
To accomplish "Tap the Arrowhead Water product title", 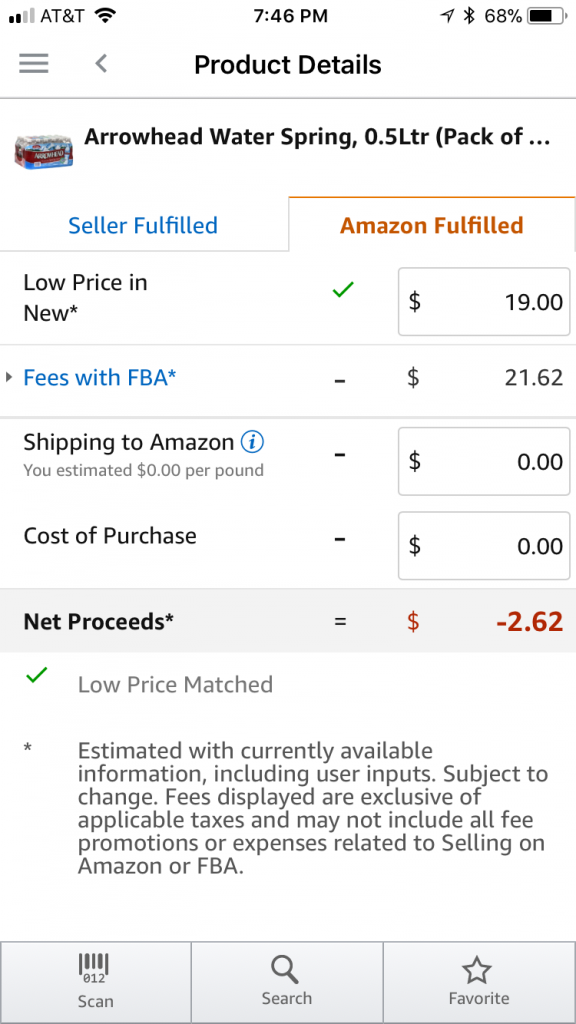I will pos(317,136).
